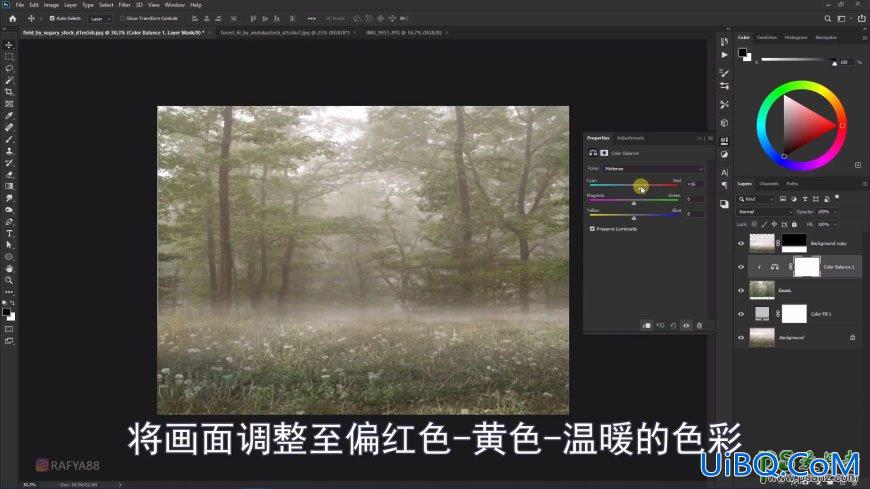This screenshot has height=489, width=870.
Task: Click the Cyan-Red value field
Action: (x=695, y=184)
